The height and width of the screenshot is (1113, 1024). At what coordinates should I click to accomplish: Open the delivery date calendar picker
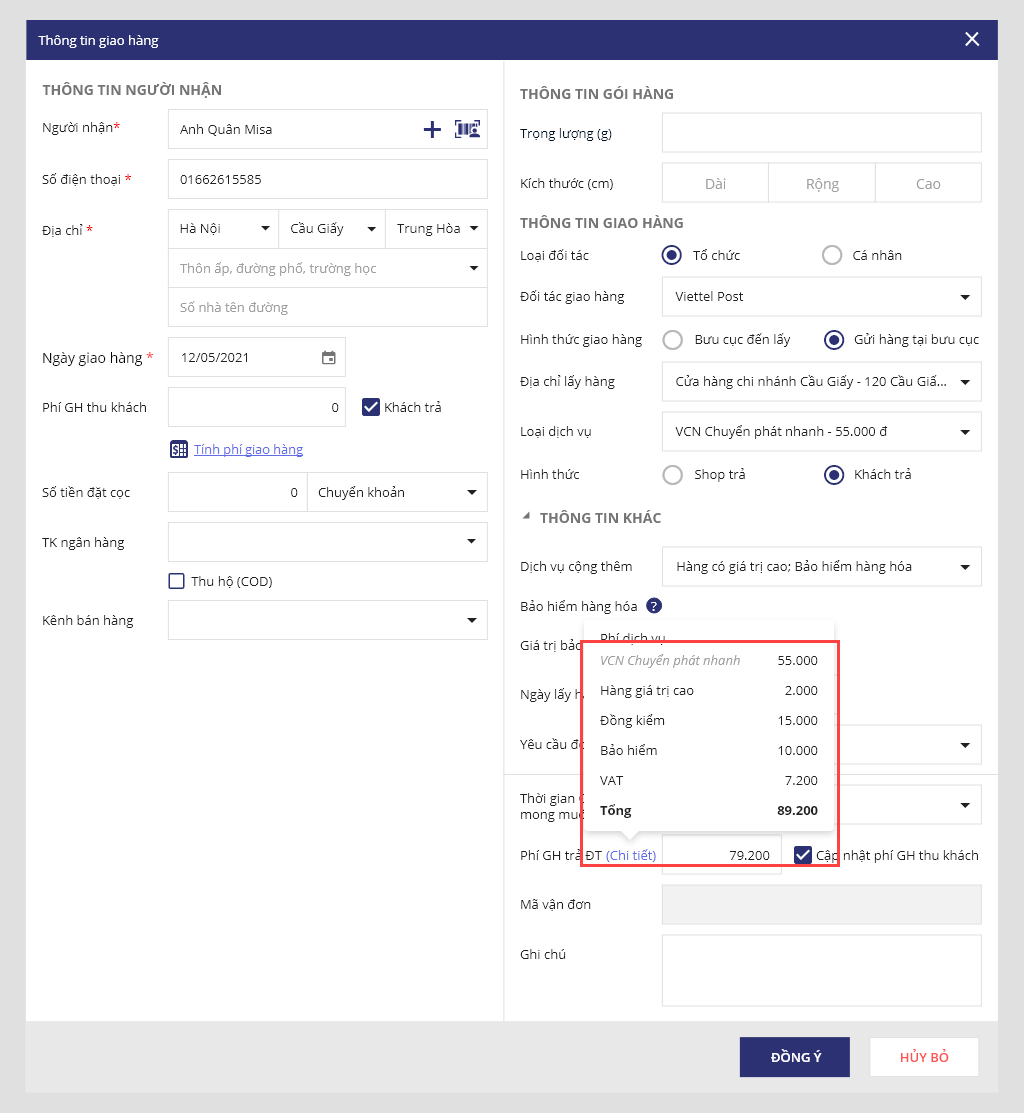click(x=328, y=358)
